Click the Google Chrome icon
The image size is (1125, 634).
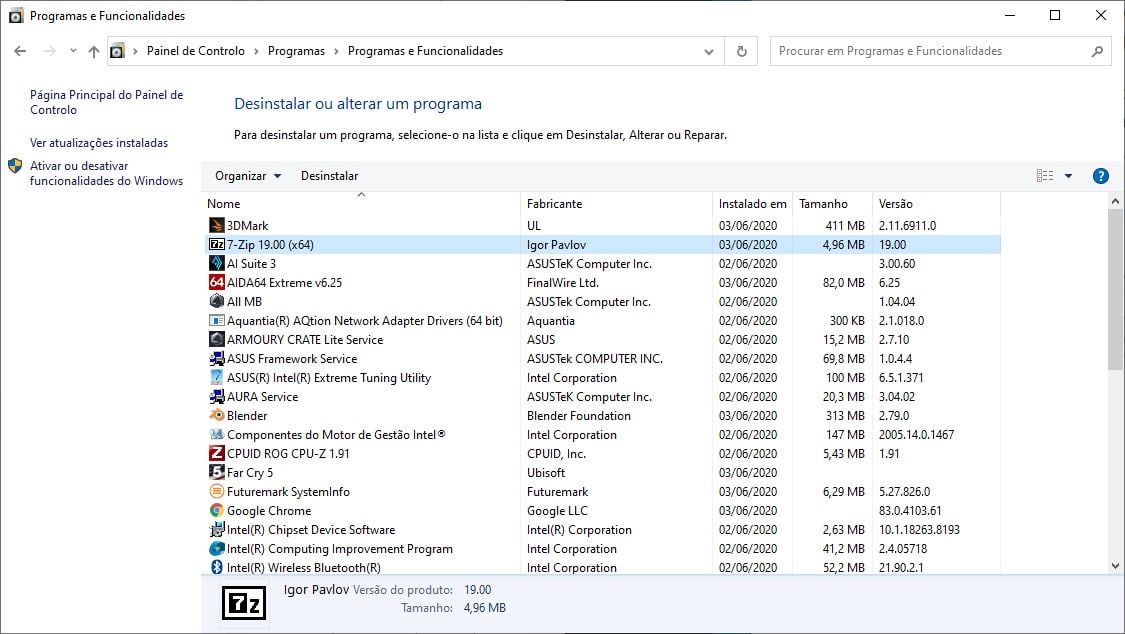216,511
